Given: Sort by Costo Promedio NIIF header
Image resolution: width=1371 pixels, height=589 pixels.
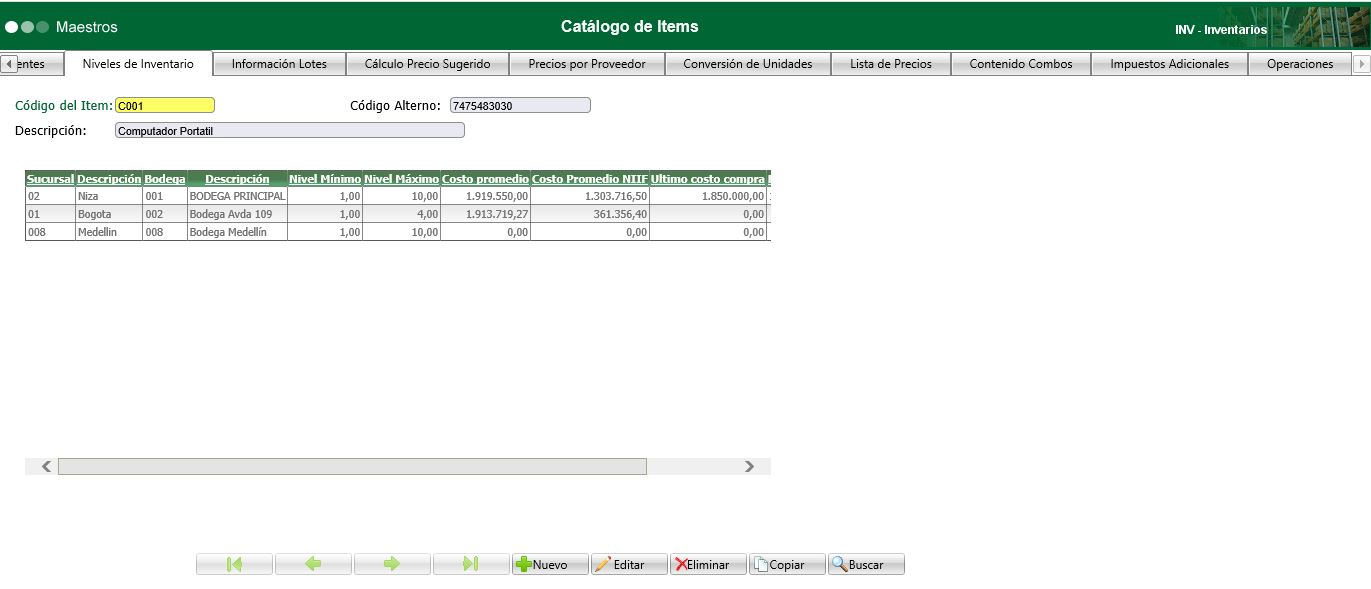Looking at the screenshot, I should 590,179.
